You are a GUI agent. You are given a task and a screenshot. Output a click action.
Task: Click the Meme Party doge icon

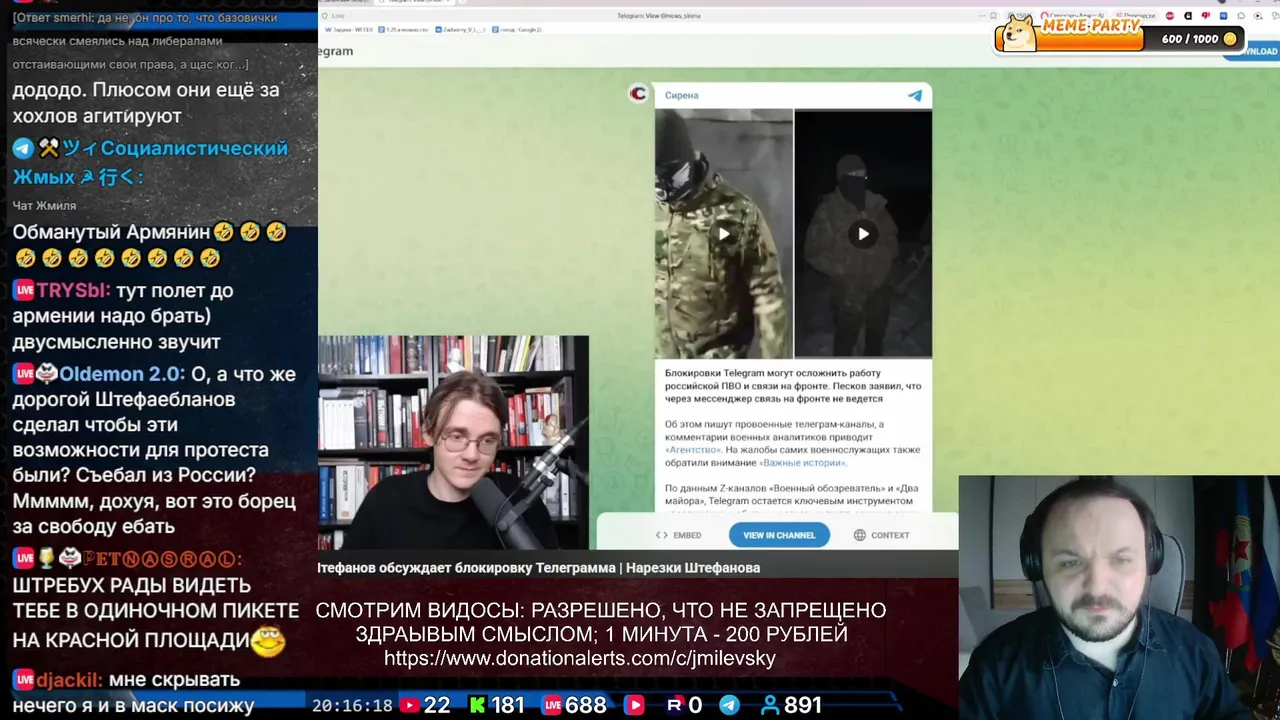pyautogui.click(x=1018, y=32)
